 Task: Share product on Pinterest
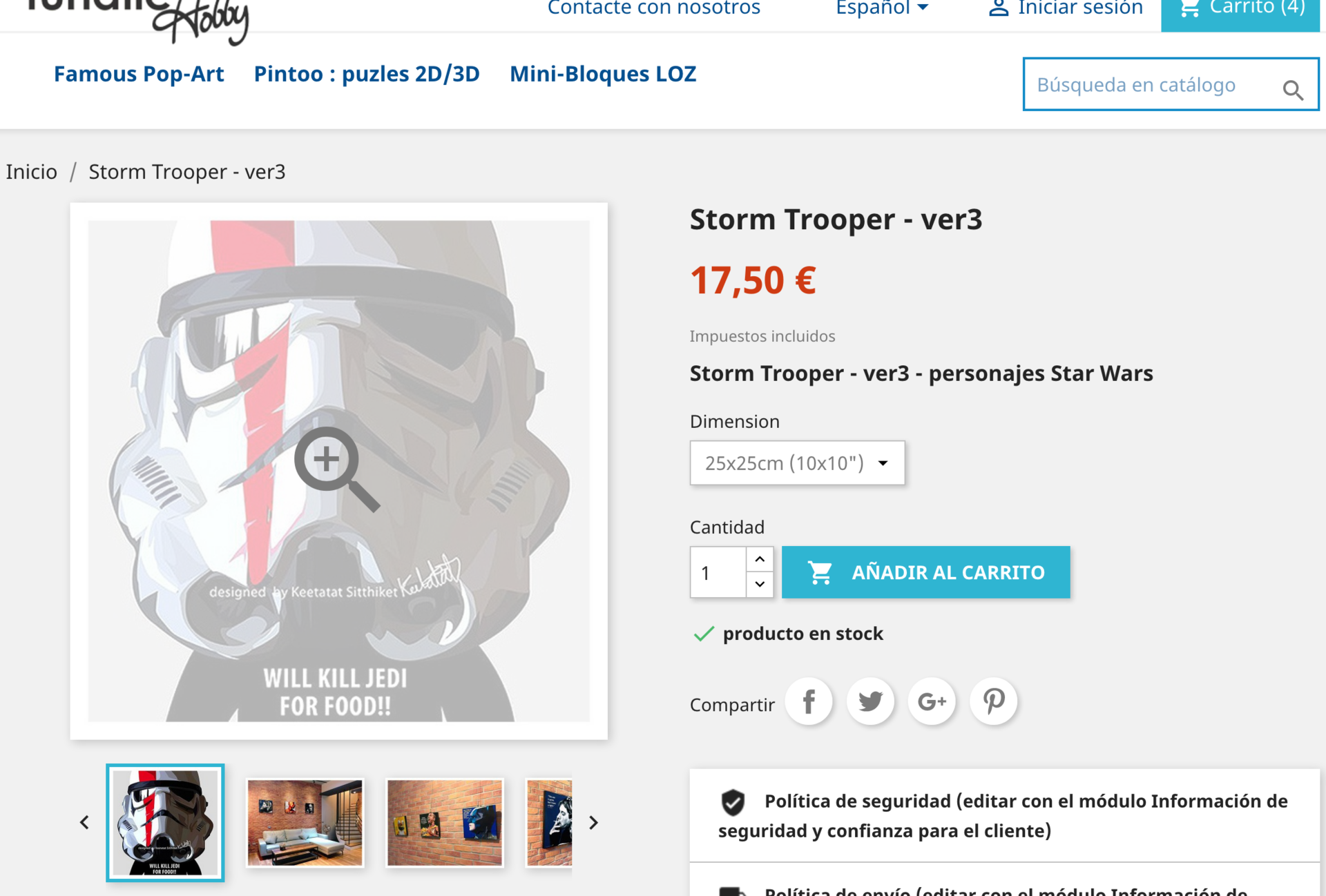(993, 702)
